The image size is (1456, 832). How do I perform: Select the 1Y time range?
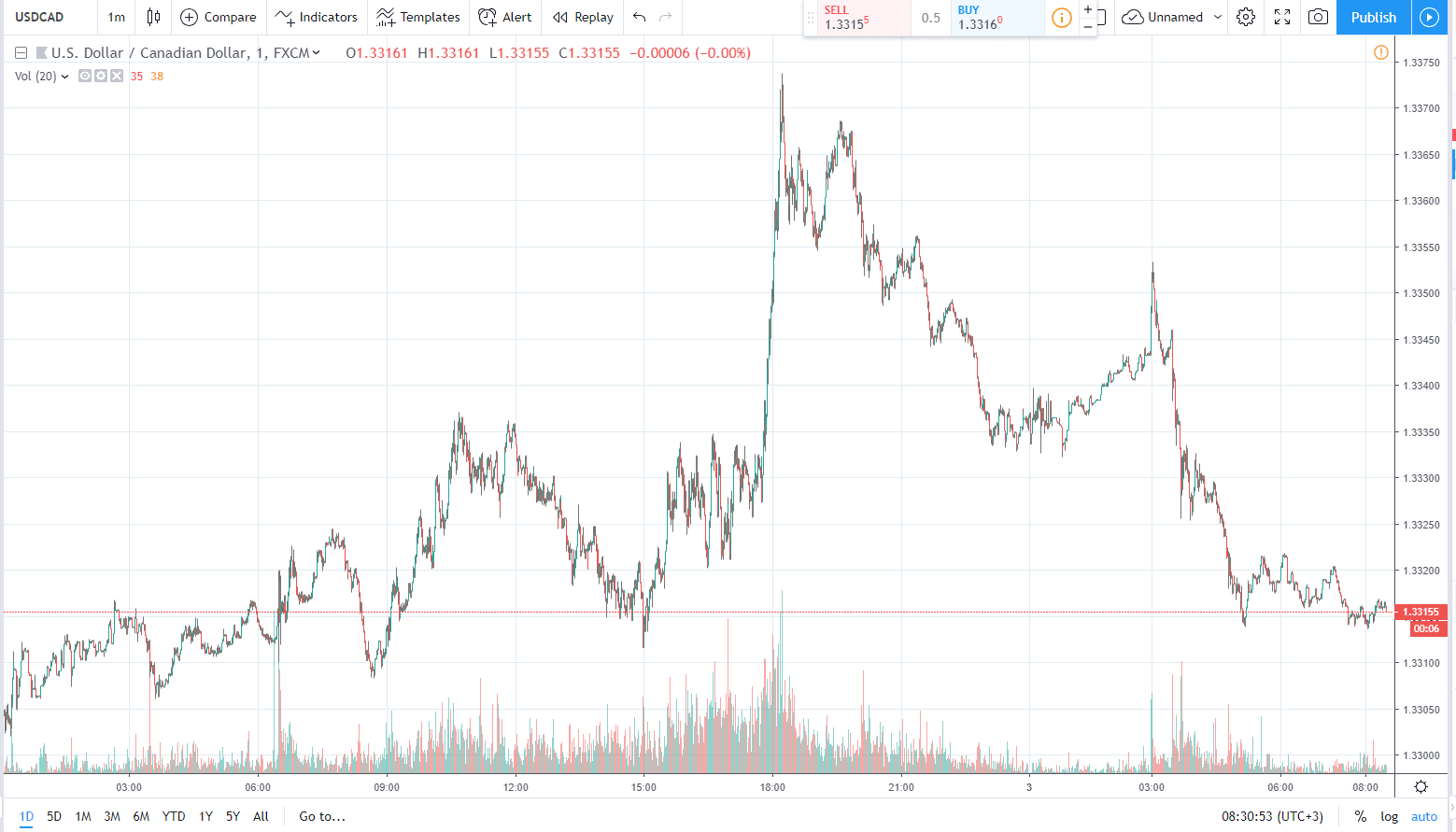click(x=205, y=816)
